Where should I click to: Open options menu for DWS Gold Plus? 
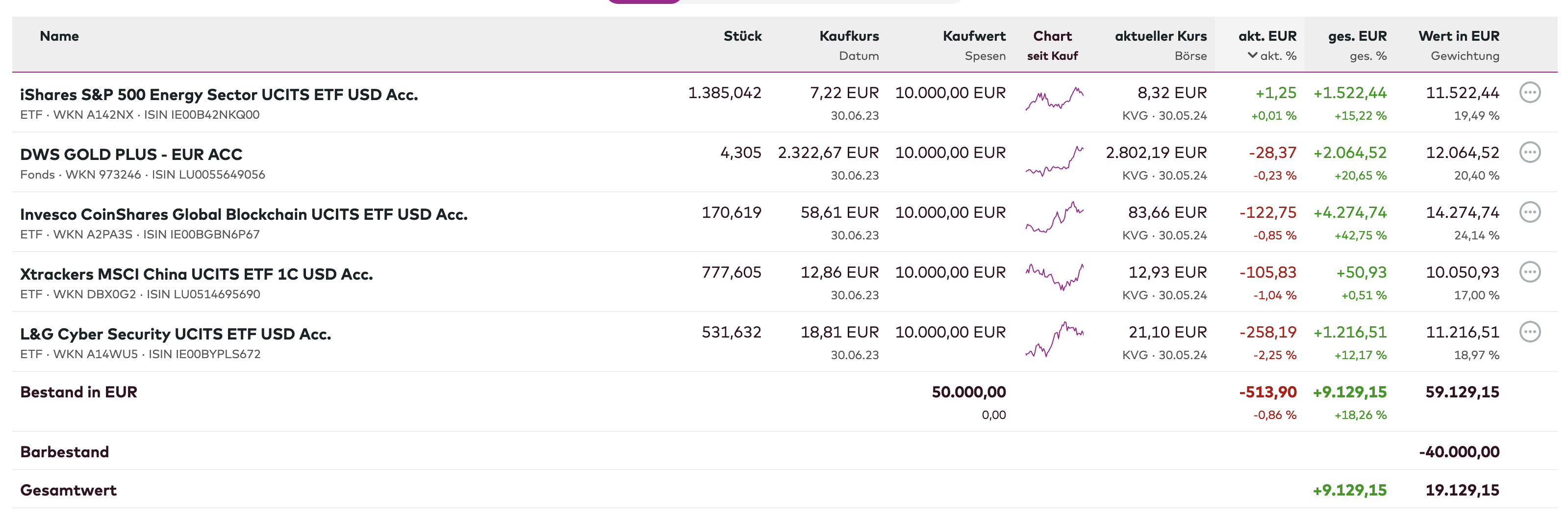coord(1529,152)
